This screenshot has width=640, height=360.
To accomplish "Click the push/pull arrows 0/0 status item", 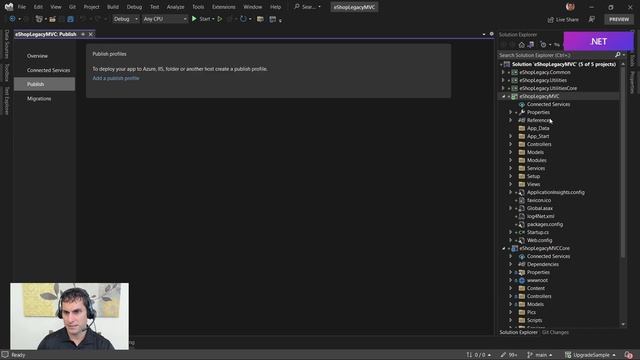I will (479, 355).
